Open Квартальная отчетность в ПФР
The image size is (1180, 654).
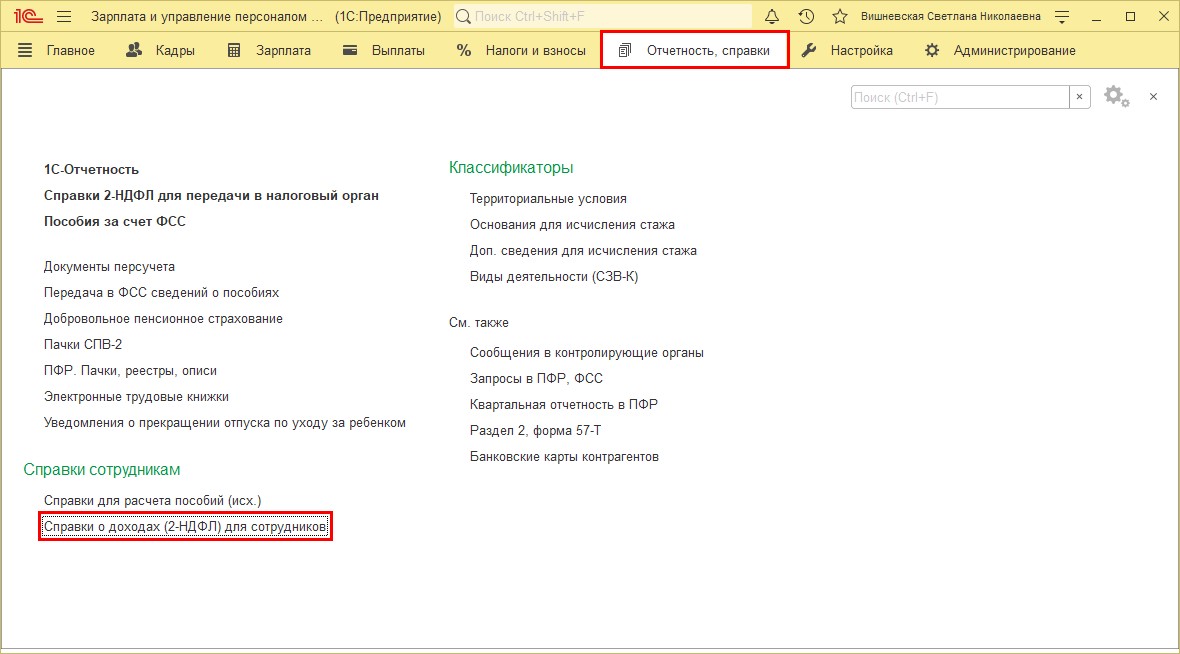pos(564,405)
